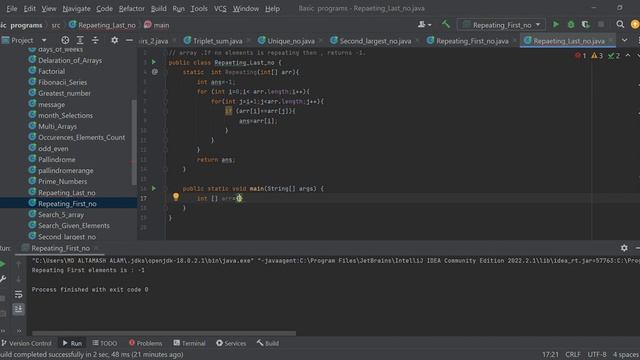Click 17:21 caret position in status bar
Screen dimensions: 640x360
click(x=550, y=354)
